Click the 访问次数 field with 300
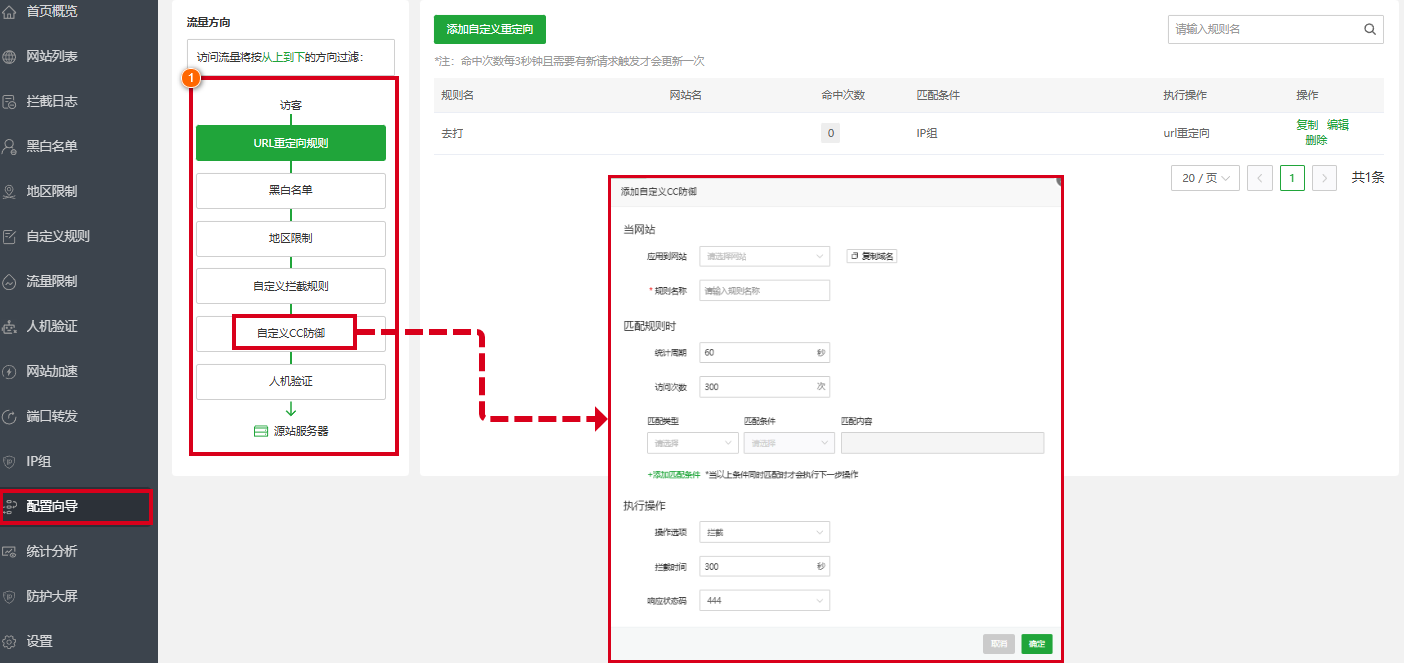This screenshot has width=1404, height=663. click(x=765, y=386)
